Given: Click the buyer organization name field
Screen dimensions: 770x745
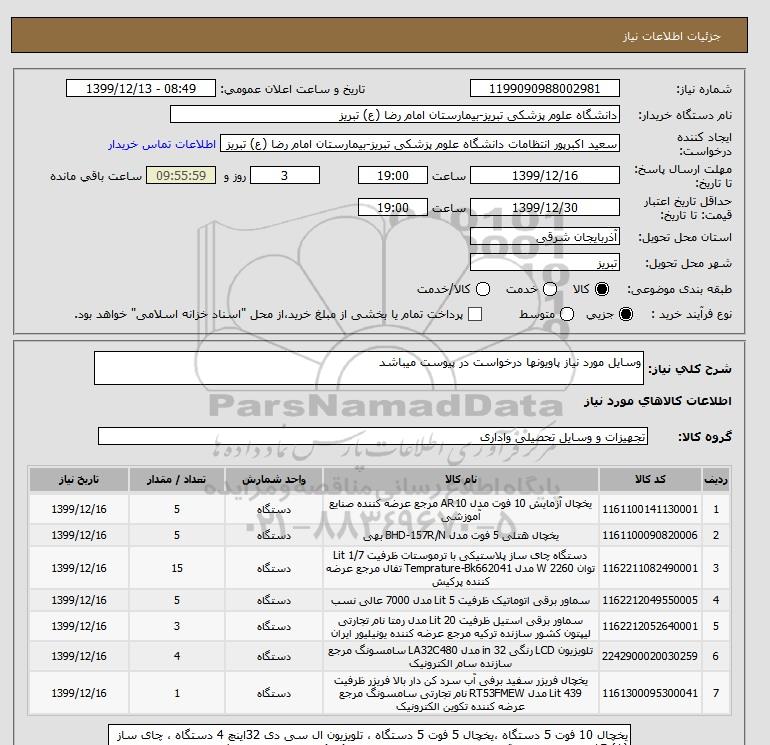Looking at the screenshot, I should tap(394, 114).
